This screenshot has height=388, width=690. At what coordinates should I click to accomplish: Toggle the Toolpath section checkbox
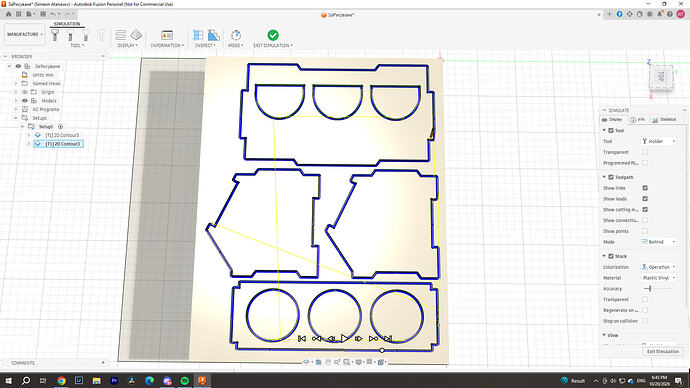click(611, 177)
